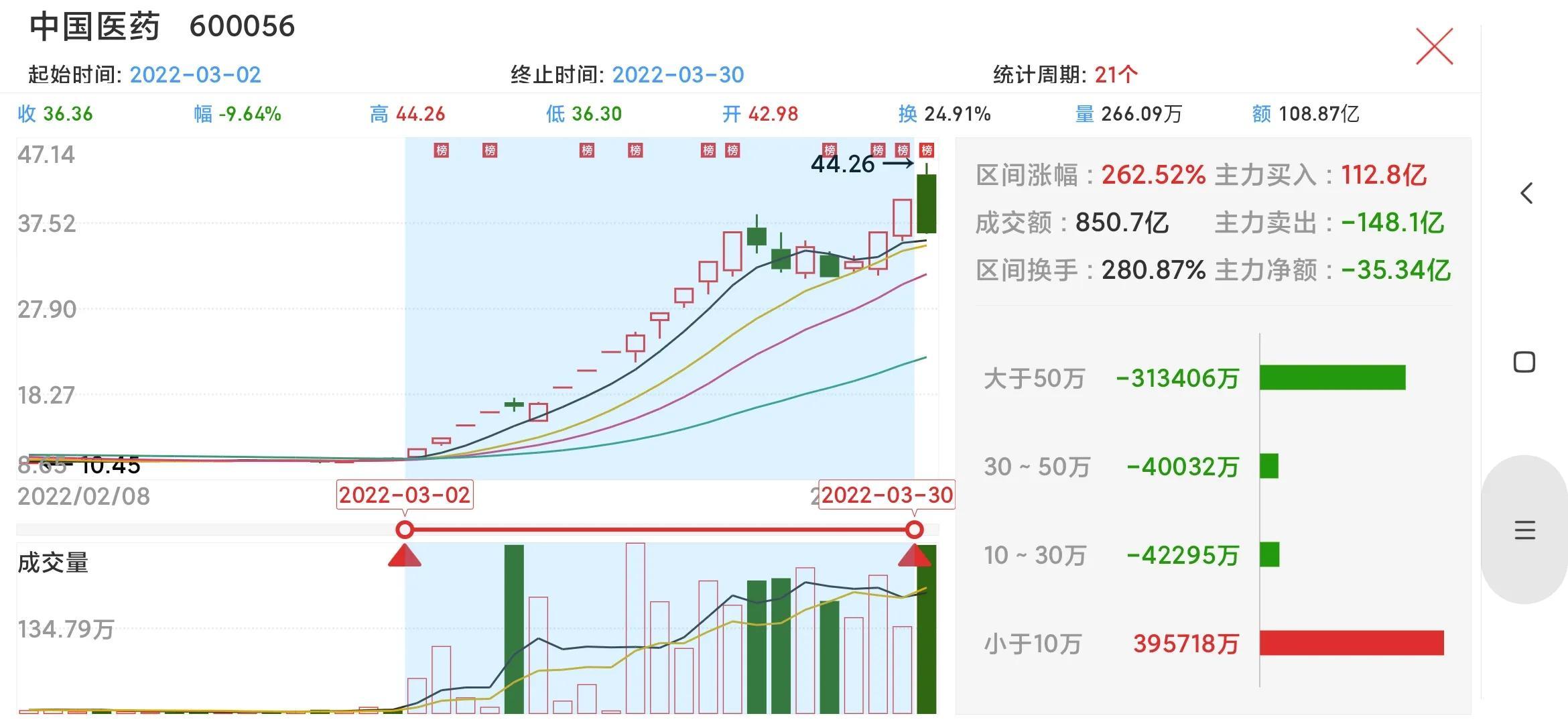Click the stock code 600056
This screenshot has height=724, width=1568.
(x=242, y=27)
